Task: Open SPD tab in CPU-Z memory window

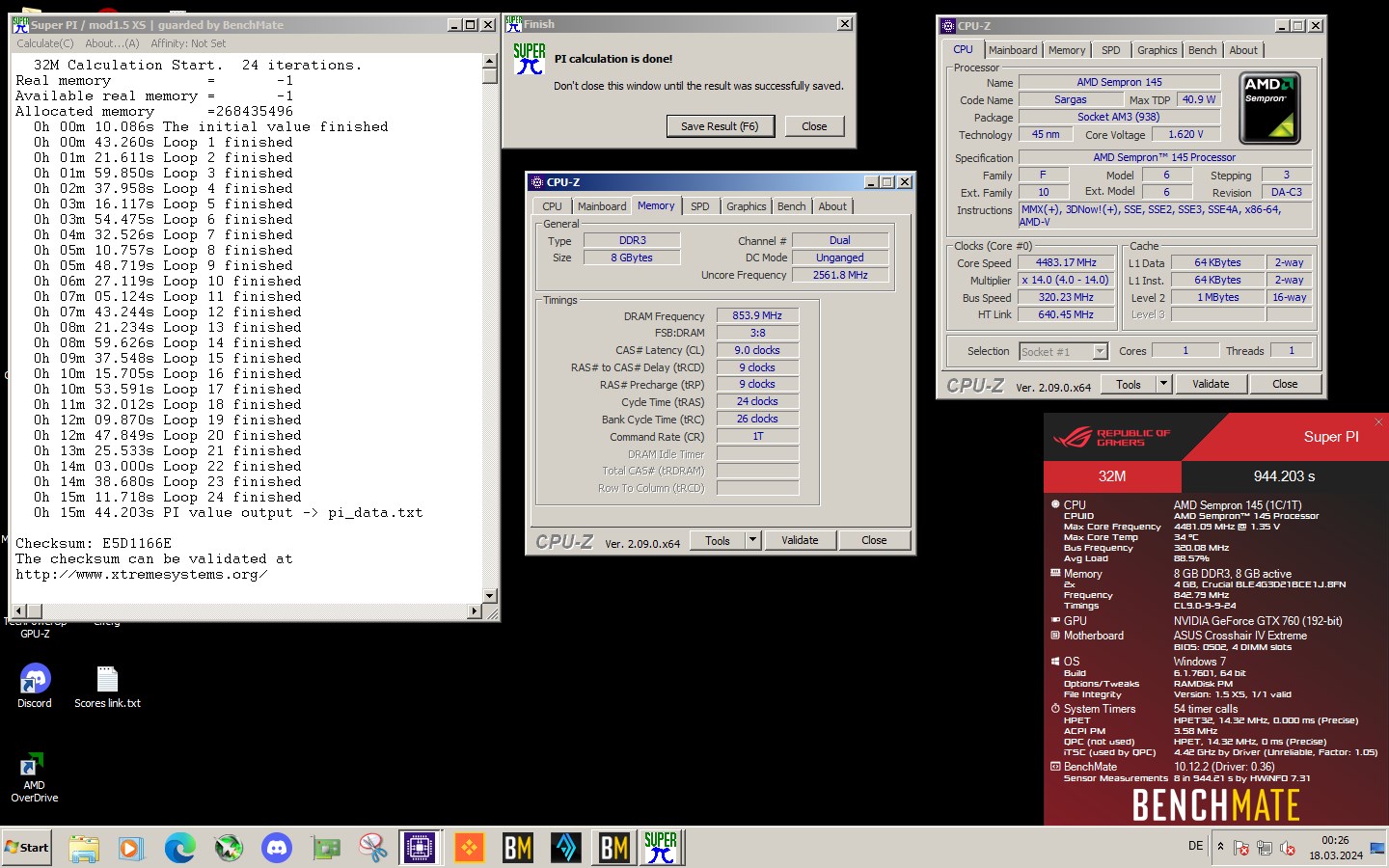Action: (699, 206)
